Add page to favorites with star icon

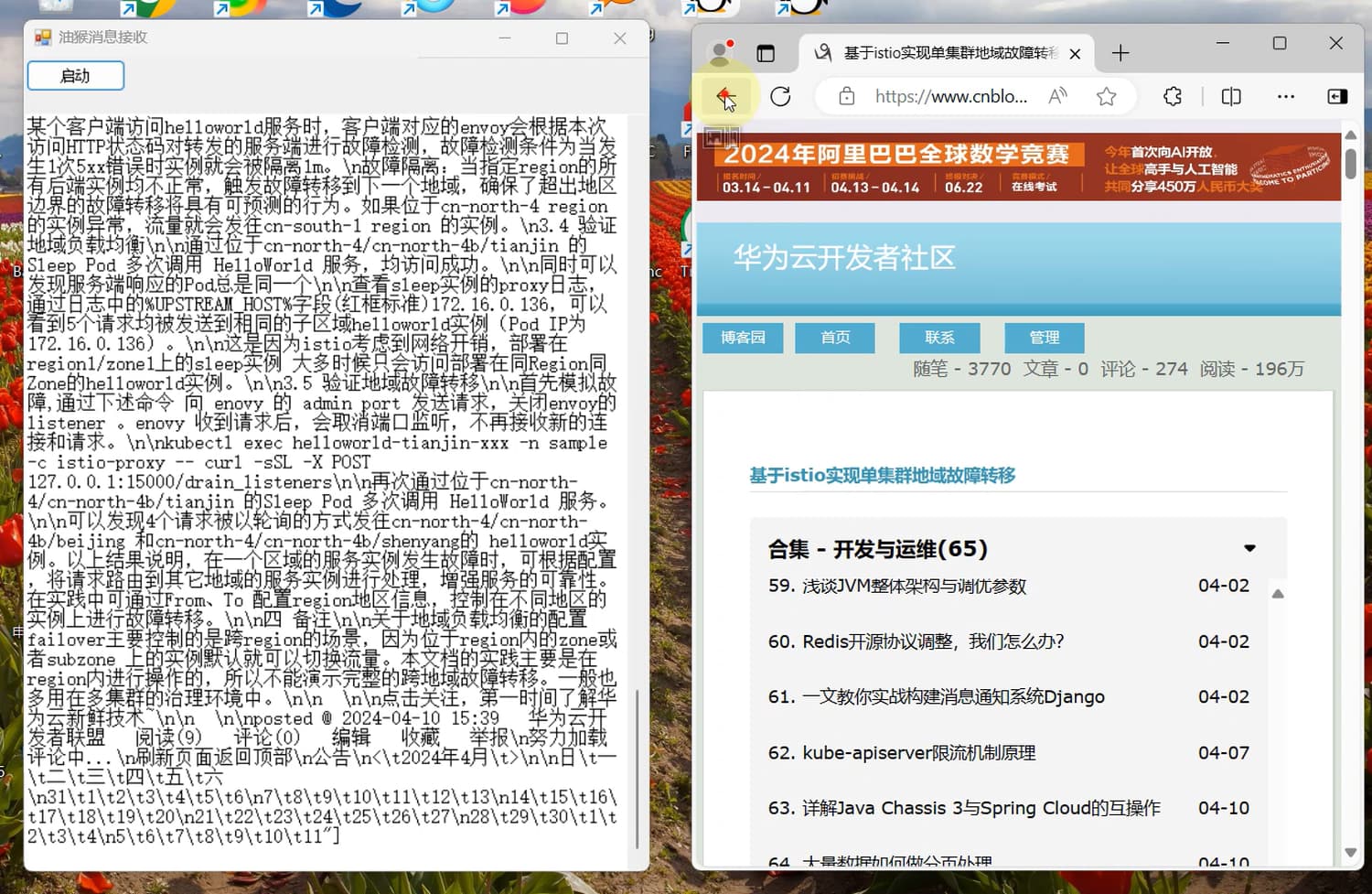1106,96
